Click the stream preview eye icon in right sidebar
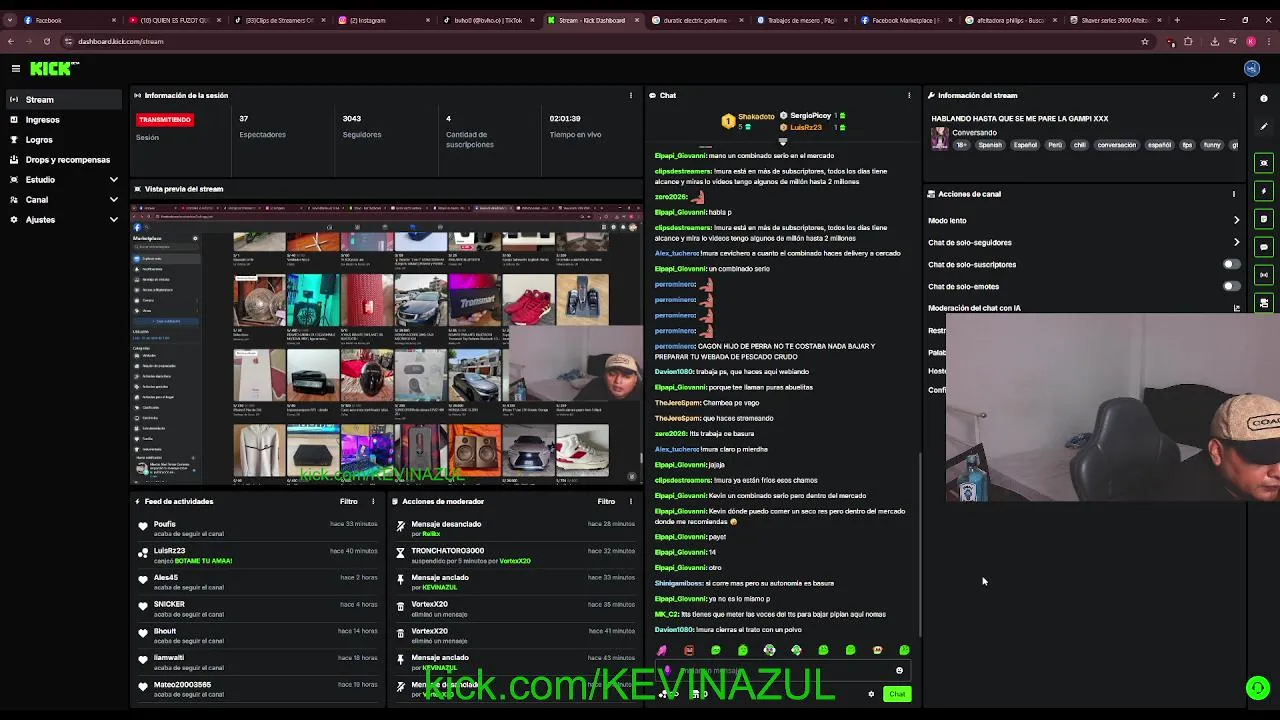 pos(1264,163)
